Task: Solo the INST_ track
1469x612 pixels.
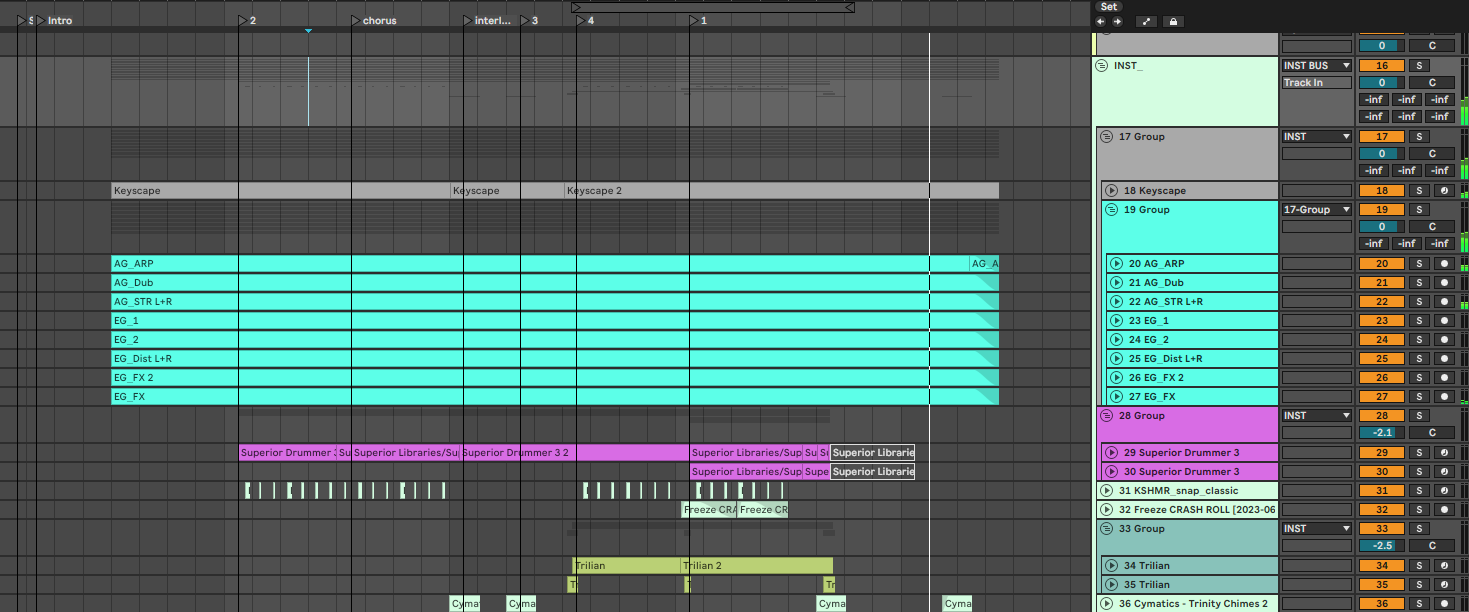Action: pyautogui.click(x=1418, y=66)
